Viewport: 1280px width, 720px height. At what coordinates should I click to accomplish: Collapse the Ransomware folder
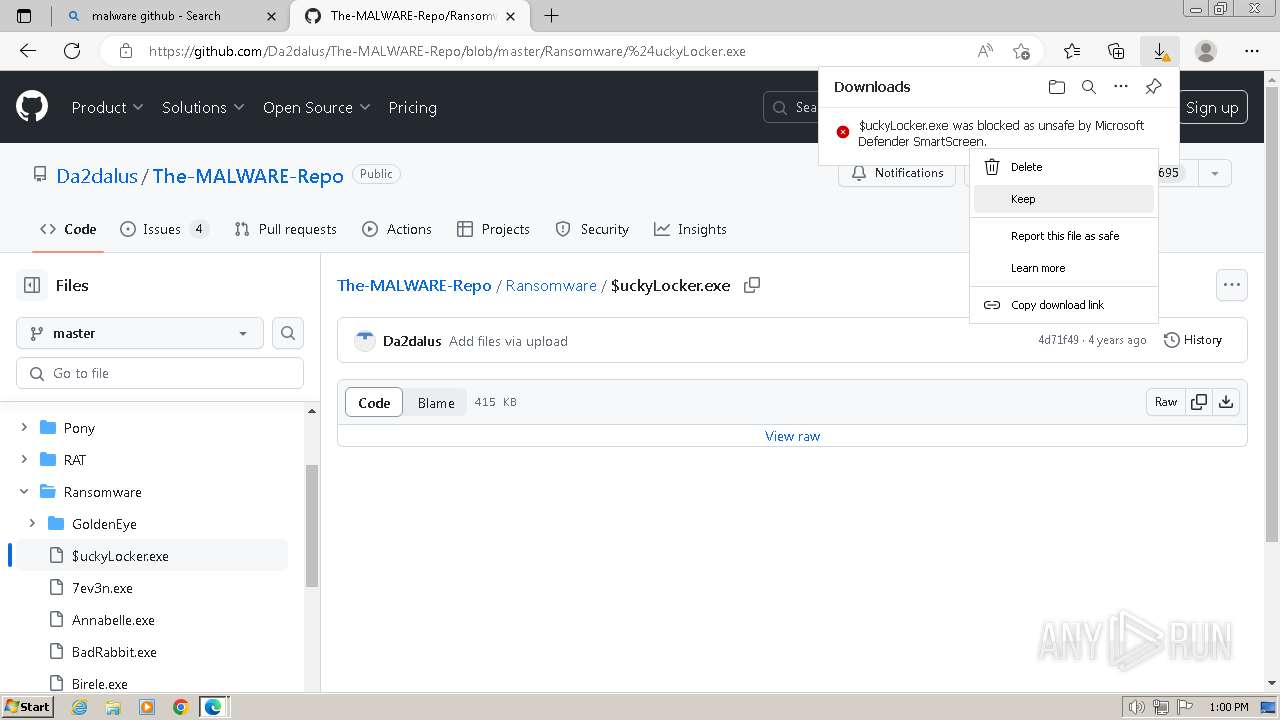[24, 491]
